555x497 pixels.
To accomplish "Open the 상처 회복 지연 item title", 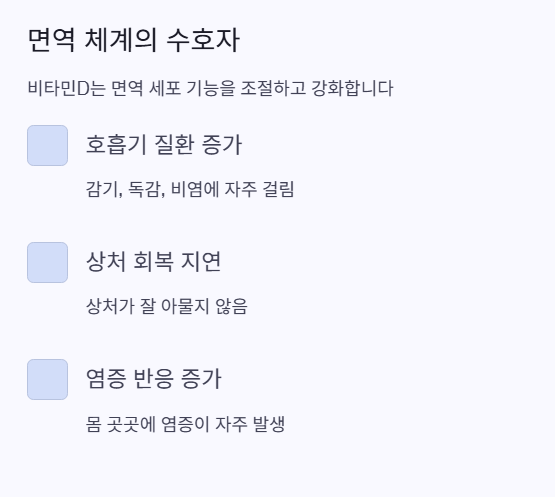I will tap(154, 262).
